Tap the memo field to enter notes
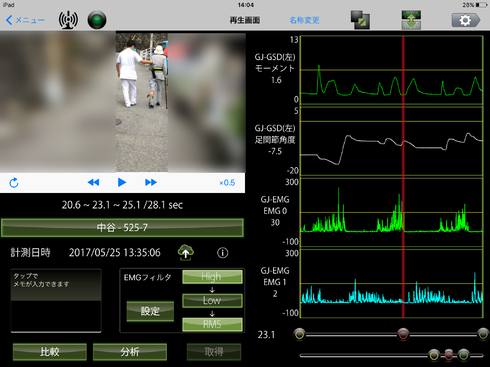Viewport: 490px width, 367px height. (x=56, y=301)
